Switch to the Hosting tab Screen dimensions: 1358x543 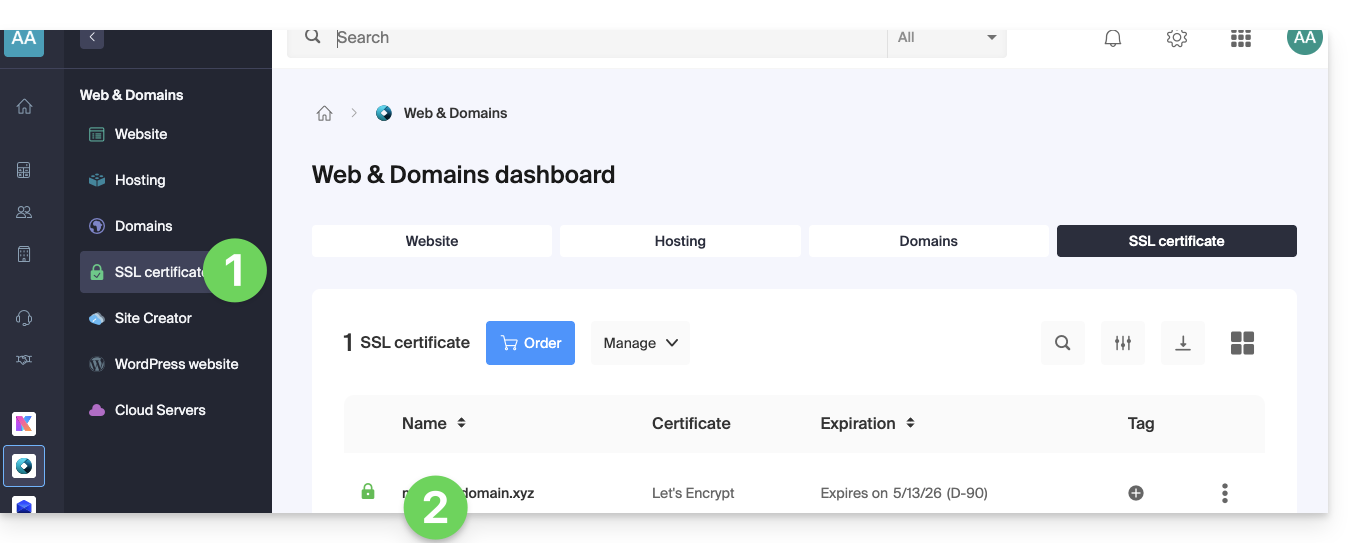(x=680, y=241)
